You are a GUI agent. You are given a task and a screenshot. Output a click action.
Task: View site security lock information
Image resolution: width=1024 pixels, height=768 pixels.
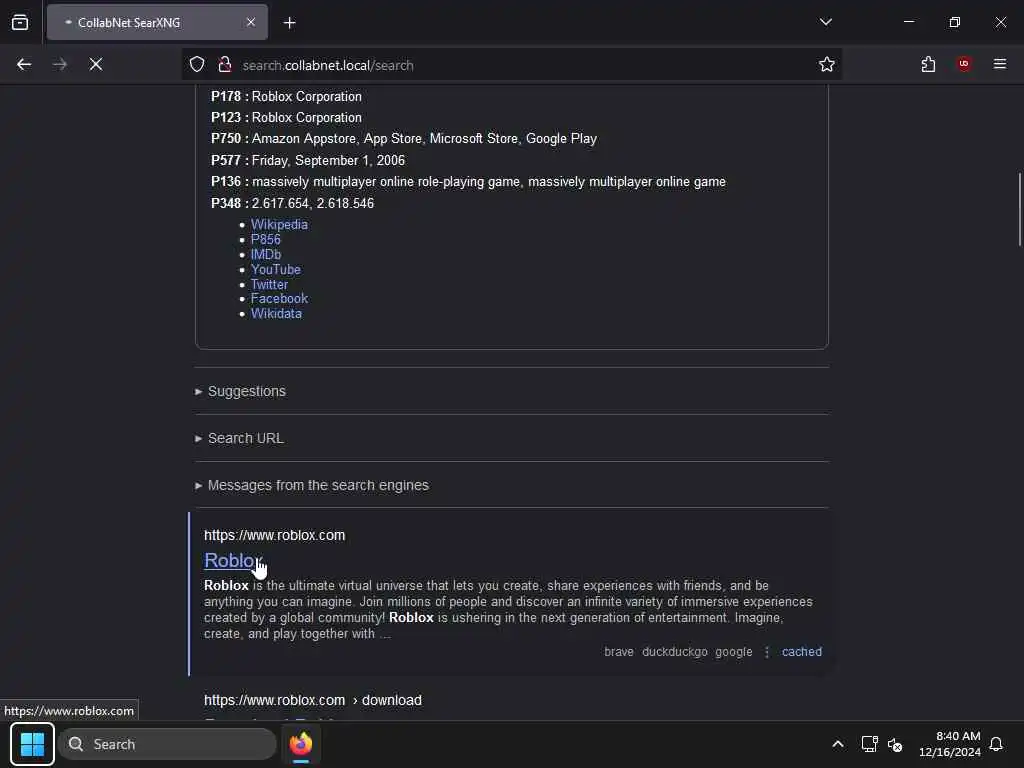(225, 65)
